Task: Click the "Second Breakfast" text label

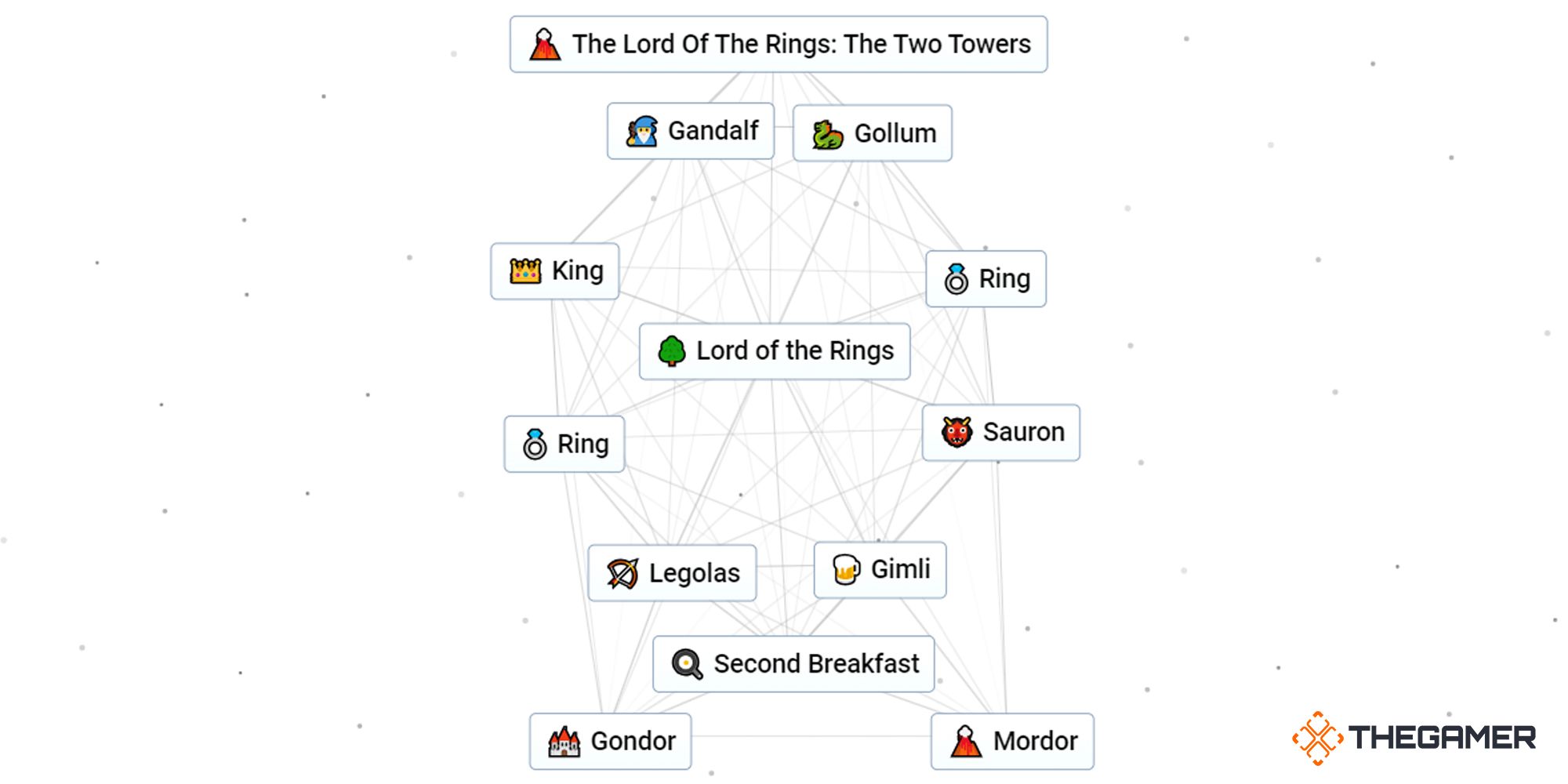Action: [x=816, y=664]
